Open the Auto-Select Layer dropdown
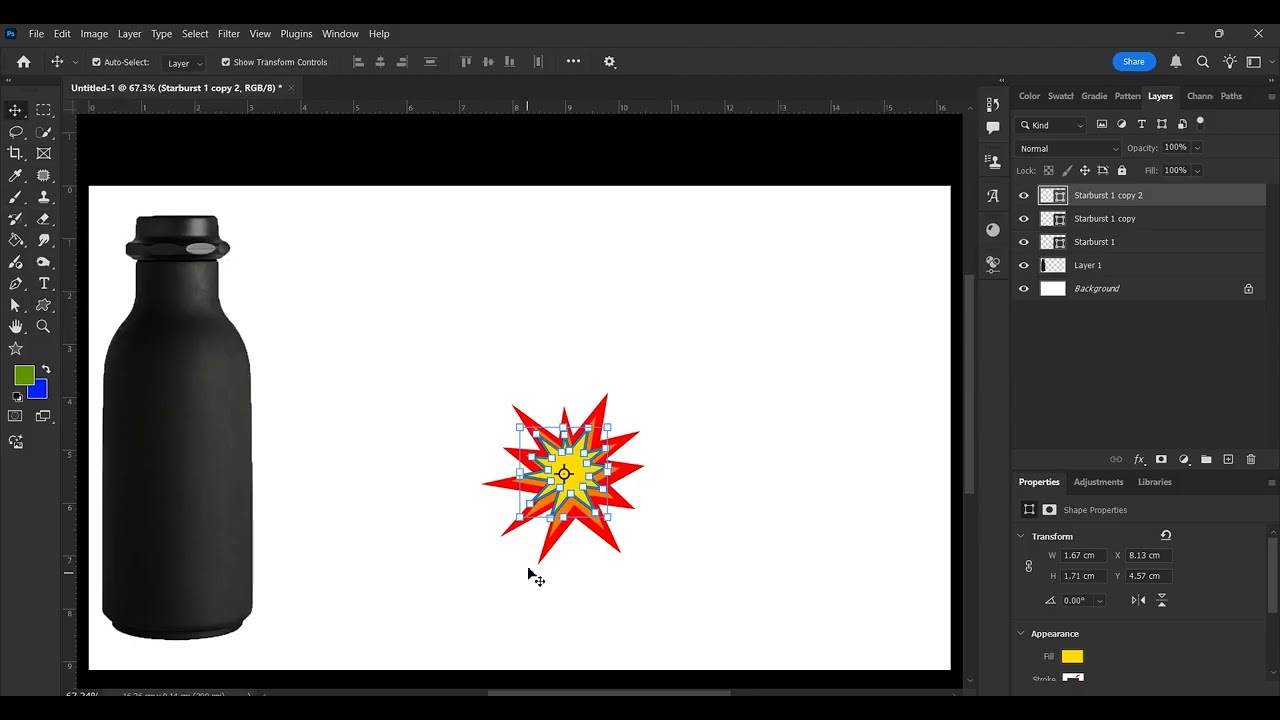1280x720 pixels. coord(185,63)
